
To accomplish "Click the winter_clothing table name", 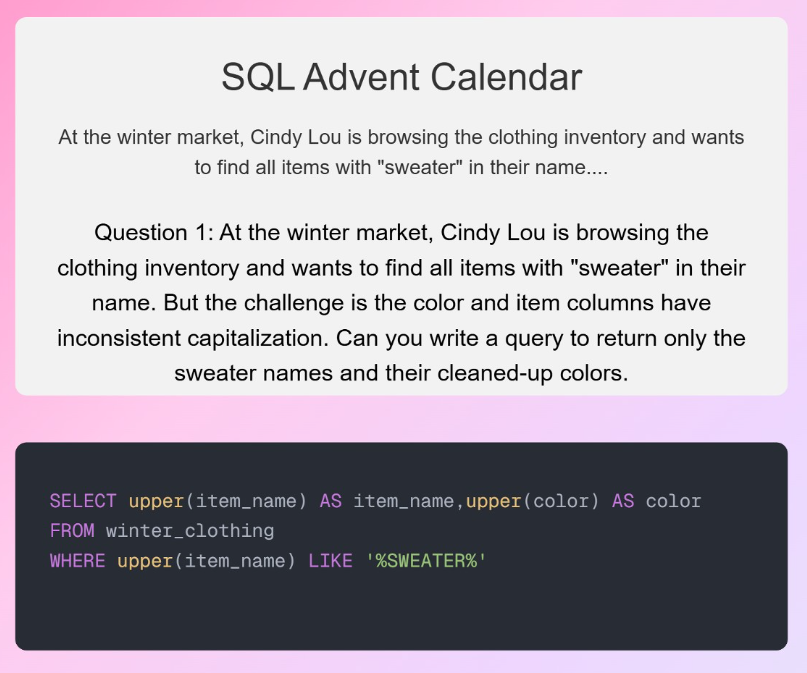I will (190, 531).
